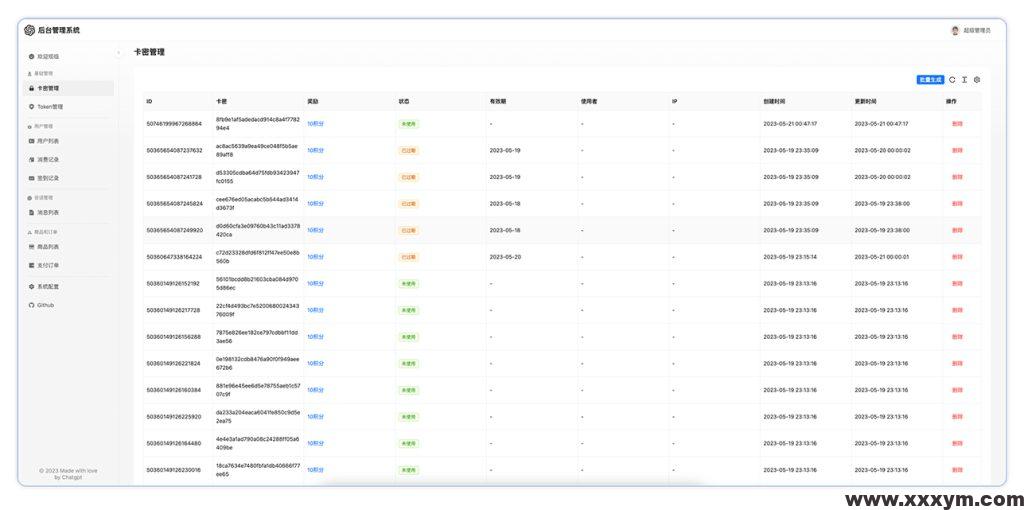Viewport: 1024px width, 510px height.
Task: Open 支付订单 in the sidebar
Action: [x=48, y=265]
